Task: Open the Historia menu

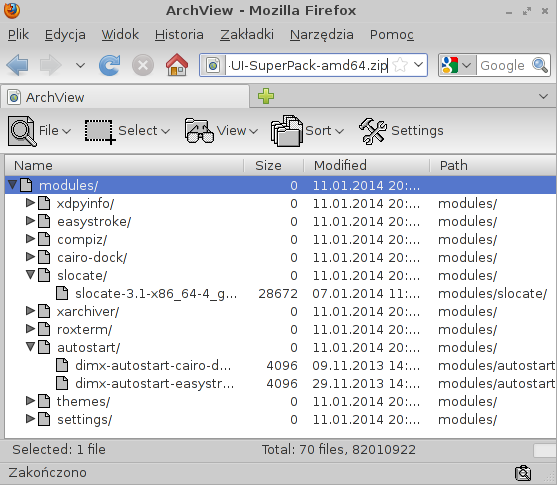Action: [179, 34]
